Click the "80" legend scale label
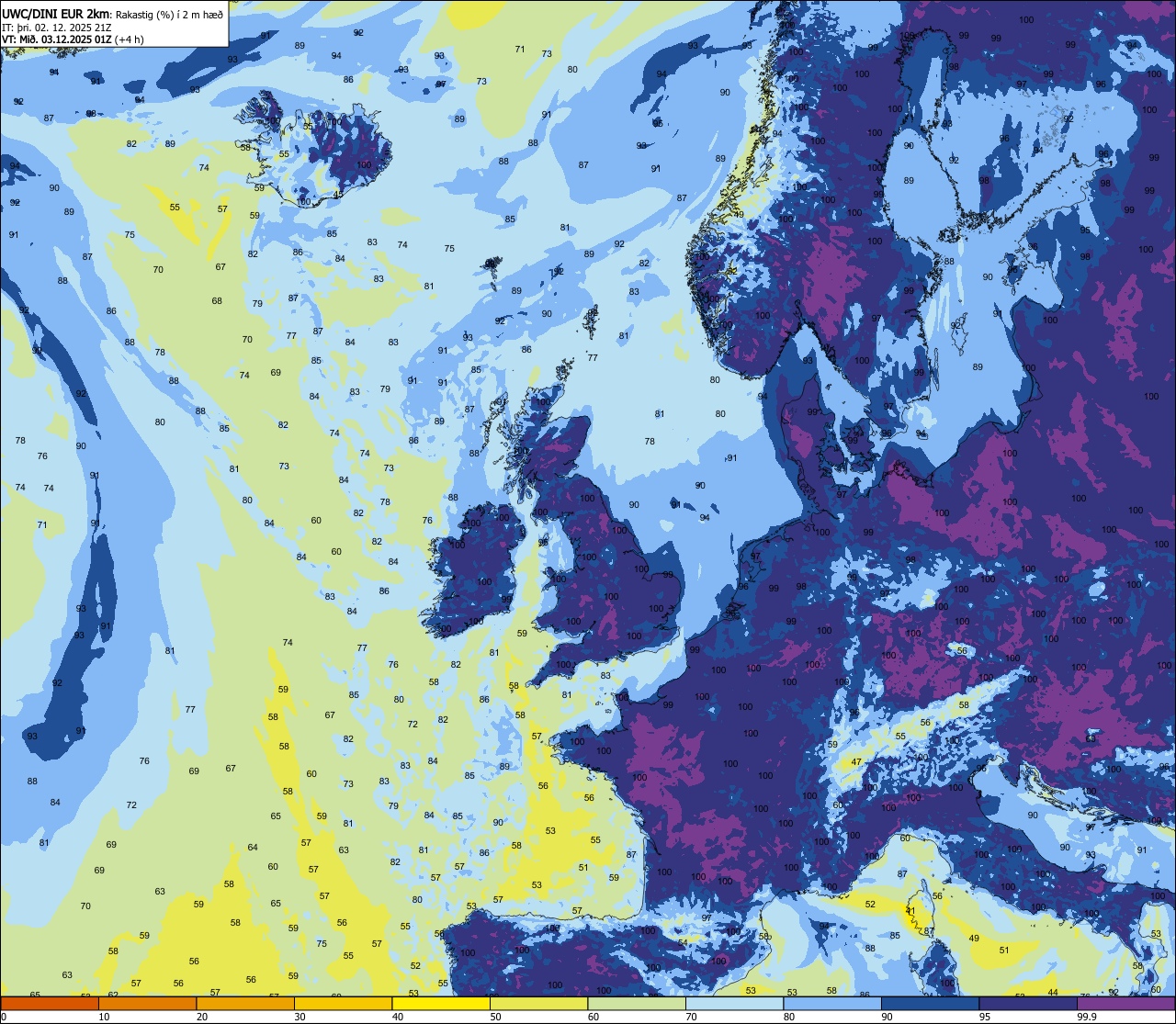Viewport: 1176px width, 1024px height. tap(789, 1017)
